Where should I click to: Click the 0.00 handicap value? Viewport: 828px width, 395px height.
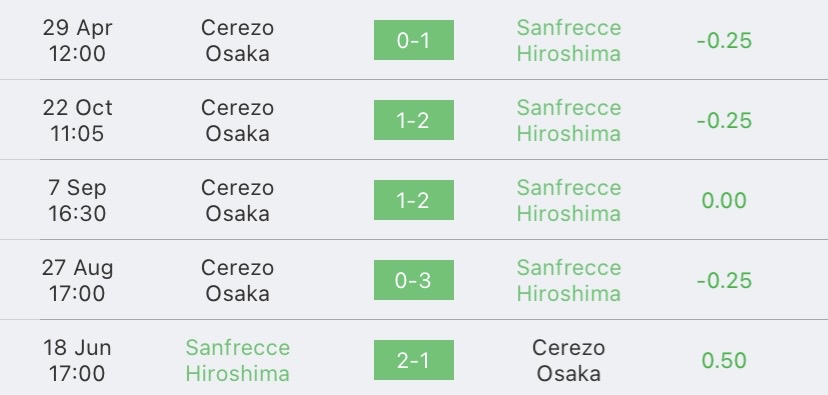(724, 201)
